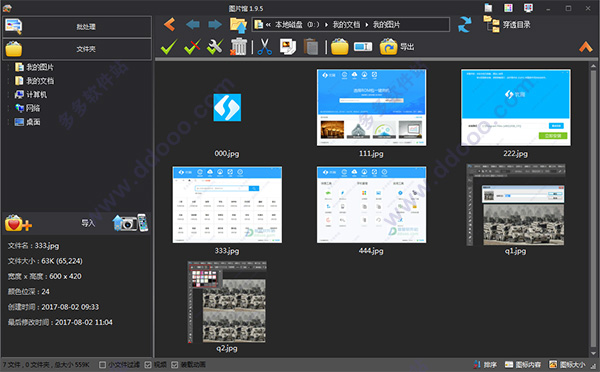Select thumbnail q2.jpg
The width and height of the screenshot is (600, 372).
pyautogui.click(x=227, y=302)
